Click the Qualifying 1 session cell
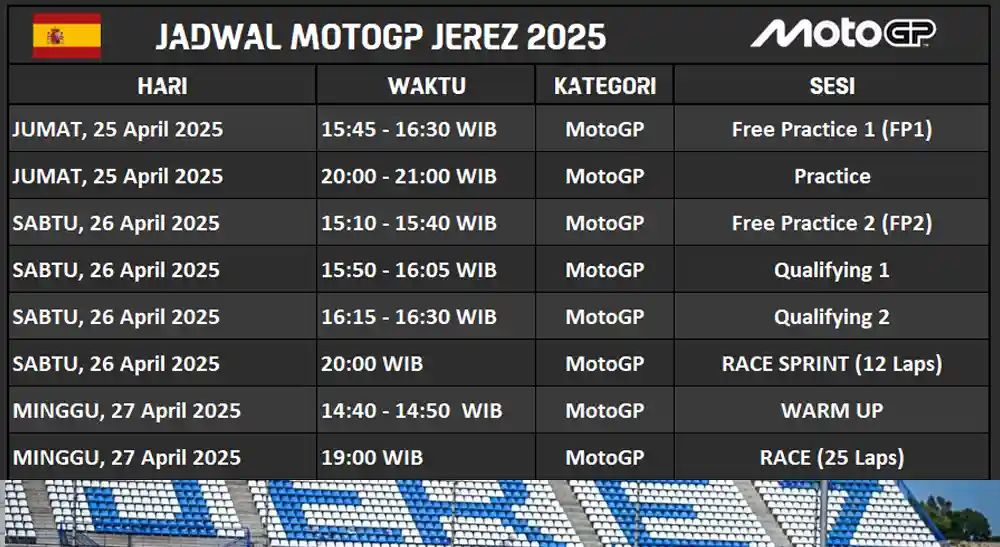Image resolution: width=1000 pixels, height=547 pixels. (832, 270)
